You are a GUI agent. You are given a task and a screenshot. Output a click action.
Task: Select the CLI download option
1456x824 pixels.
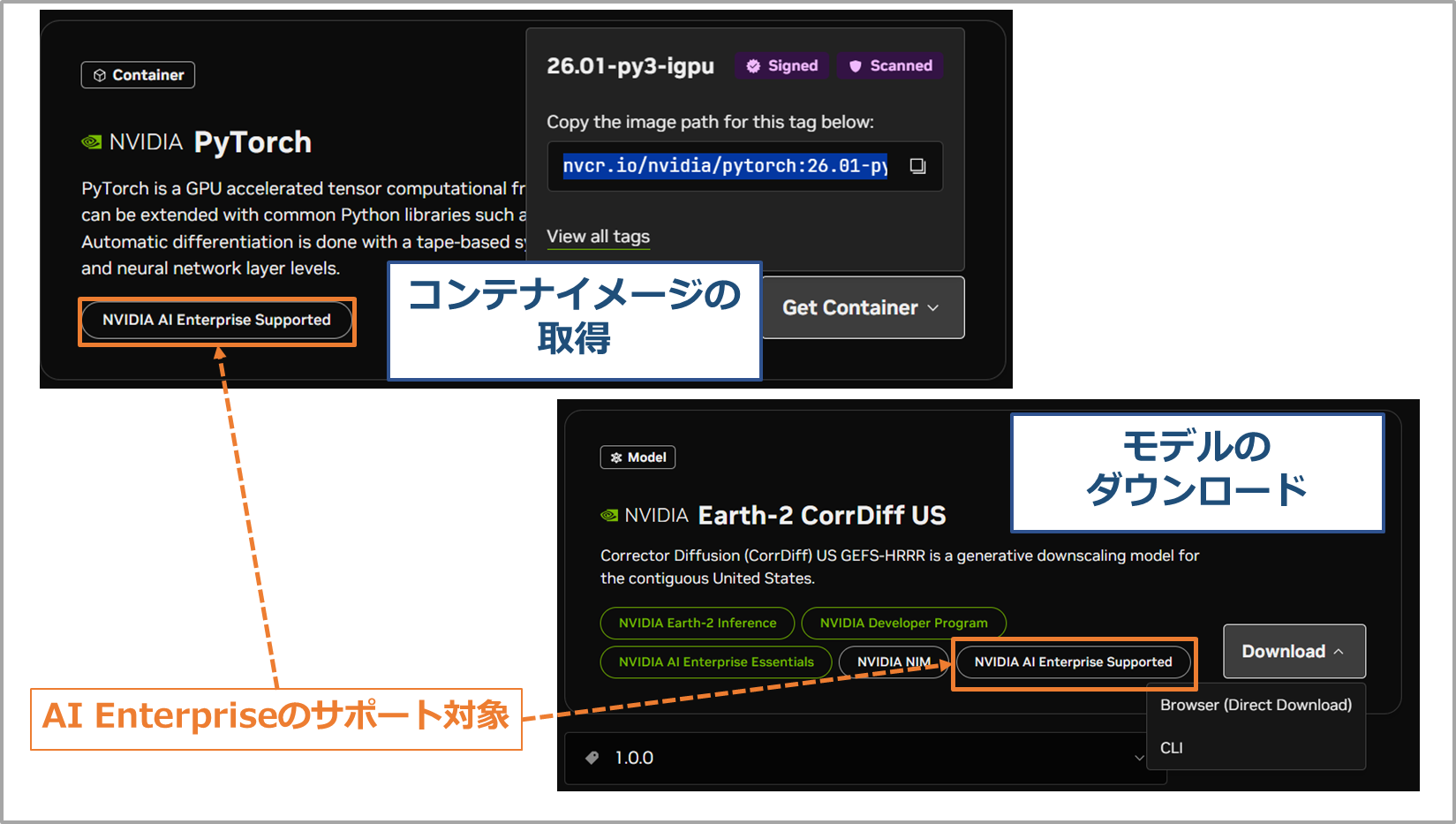[x=1171, y=748]
